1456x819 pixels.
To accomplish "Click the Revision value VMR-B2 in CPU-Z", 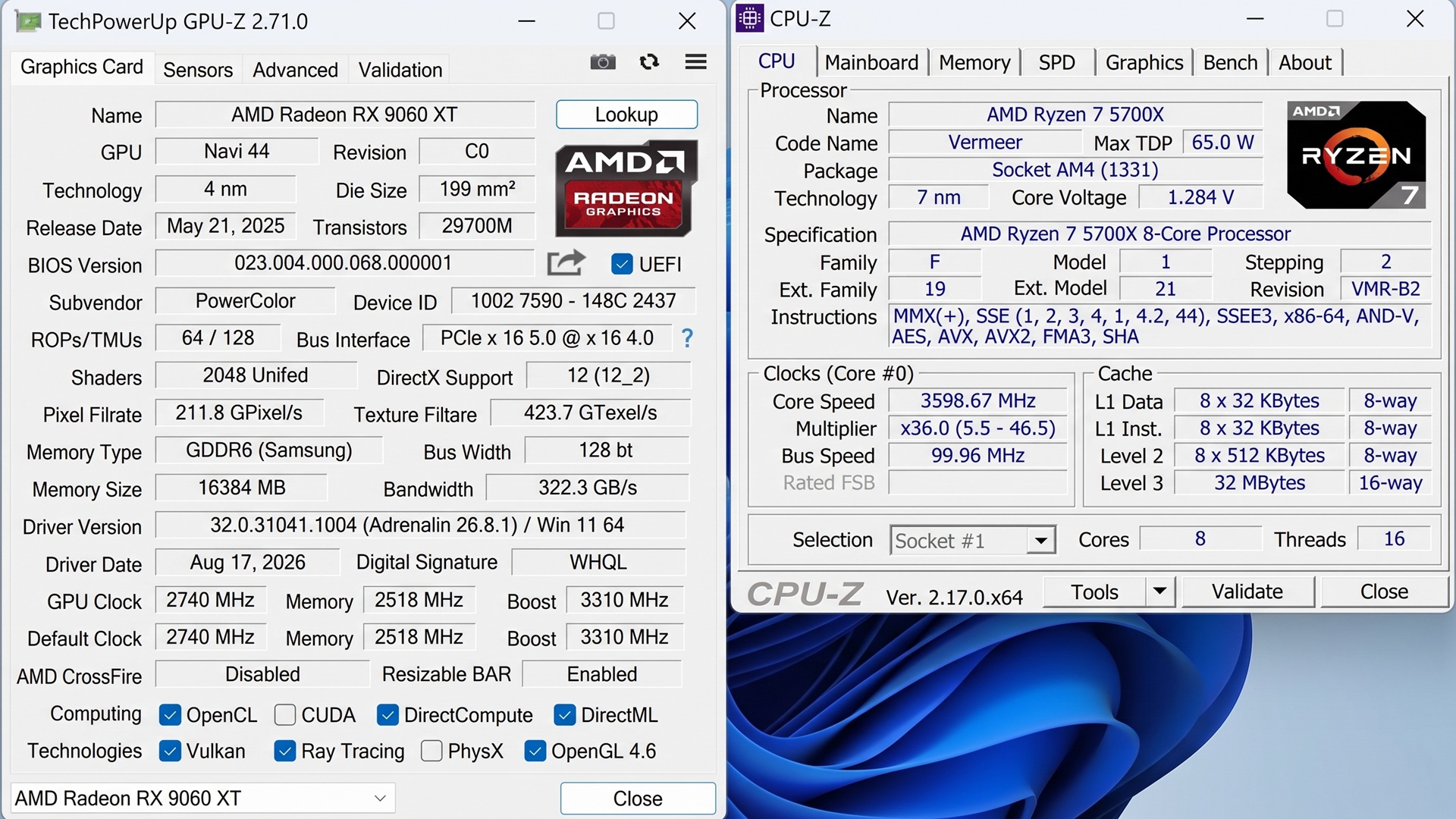I will pos(1385,288).
